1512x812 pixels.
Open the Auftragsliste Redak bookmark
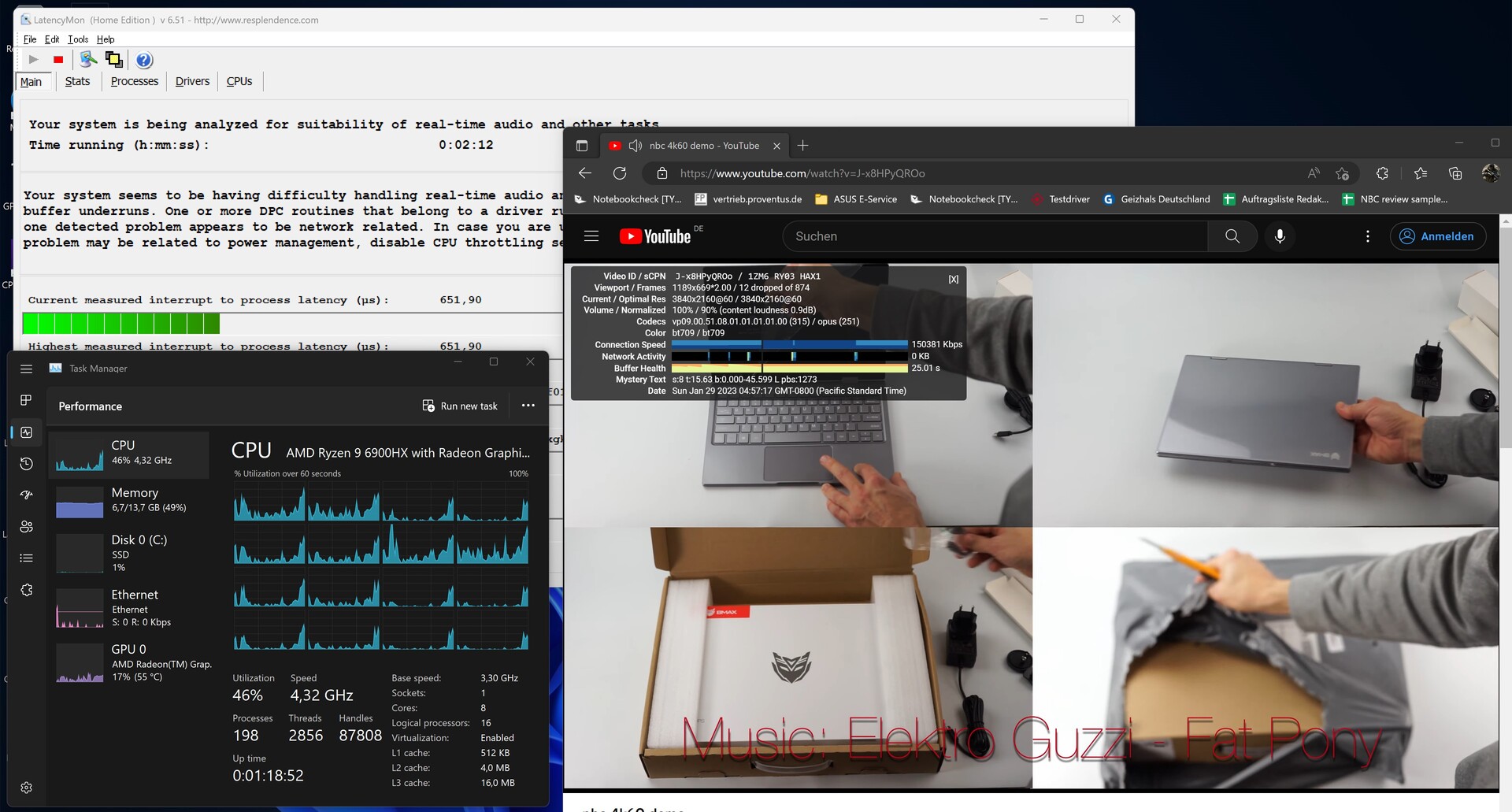point(1276,199)
